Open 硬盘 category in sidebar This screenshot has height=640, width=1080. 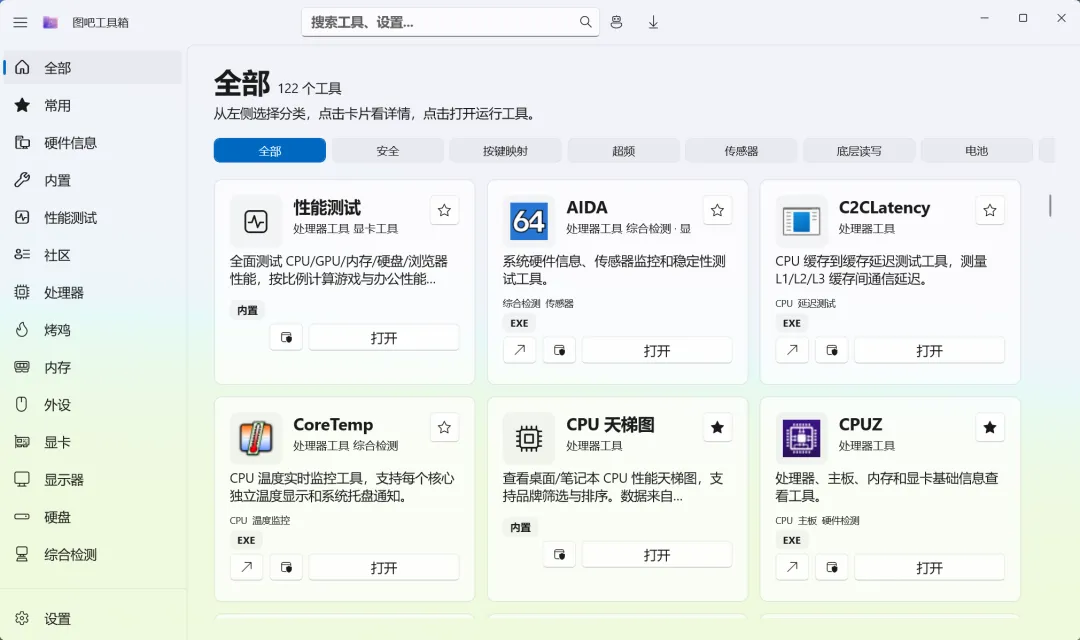93,517
